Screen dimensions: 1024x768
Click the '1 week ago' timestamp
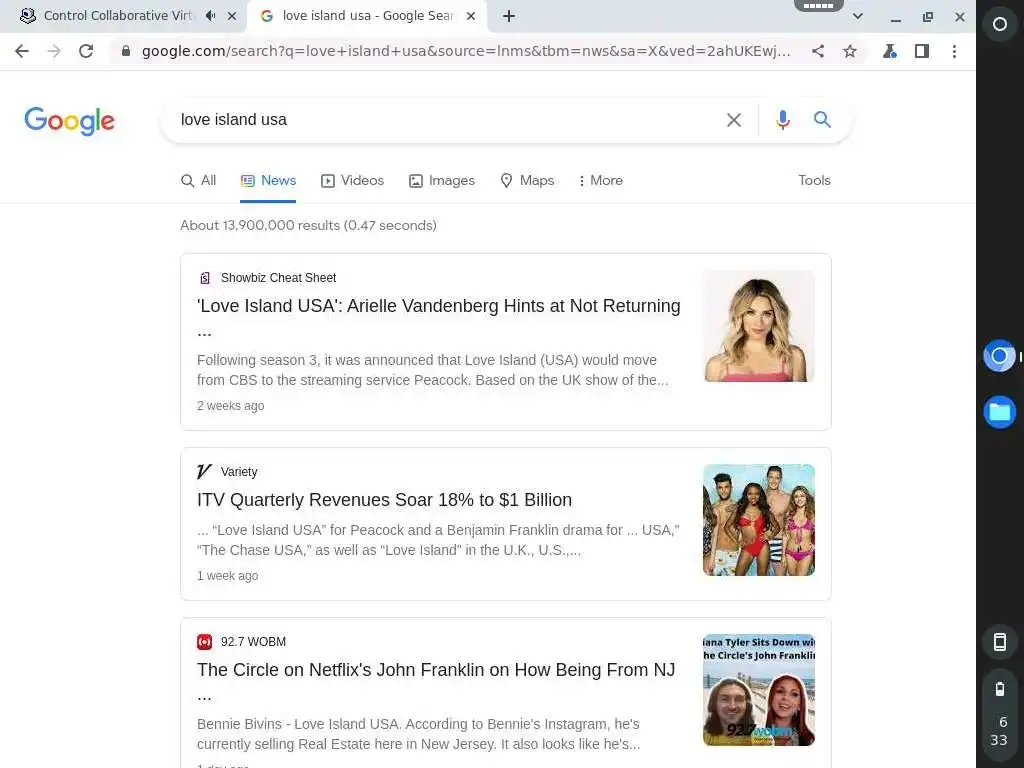[227, 575]
